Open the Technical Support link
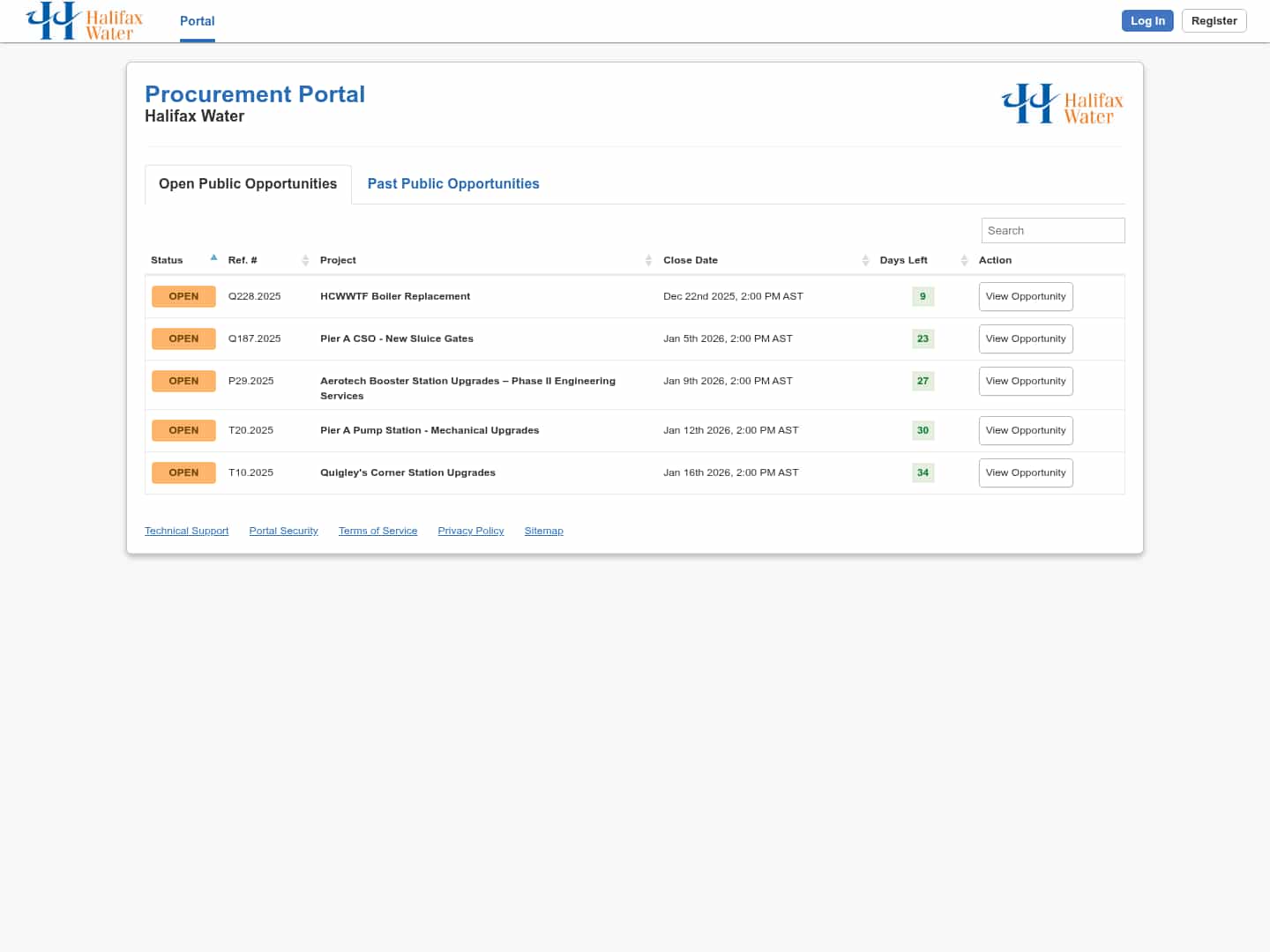The image size is (1270, 952). (186, 531)
